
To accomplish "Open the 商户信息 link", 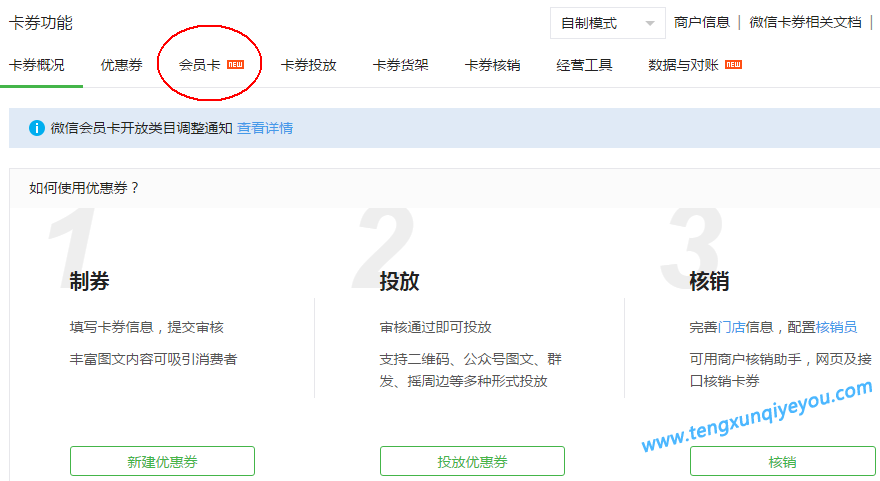I will [x=702, y=22].
